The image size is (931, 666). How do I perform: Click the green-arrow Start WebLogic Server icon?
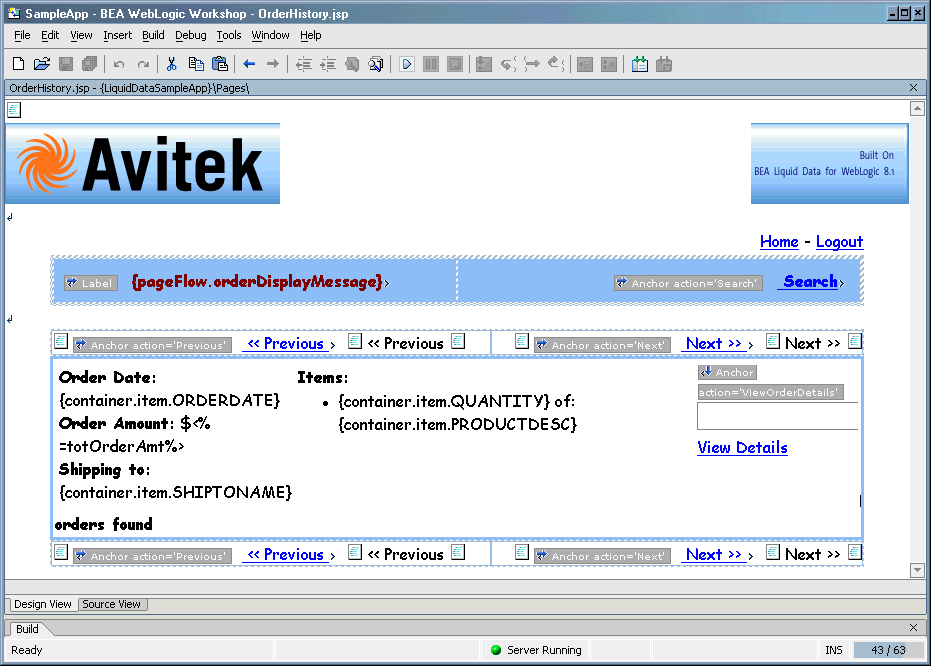point(639,64)
